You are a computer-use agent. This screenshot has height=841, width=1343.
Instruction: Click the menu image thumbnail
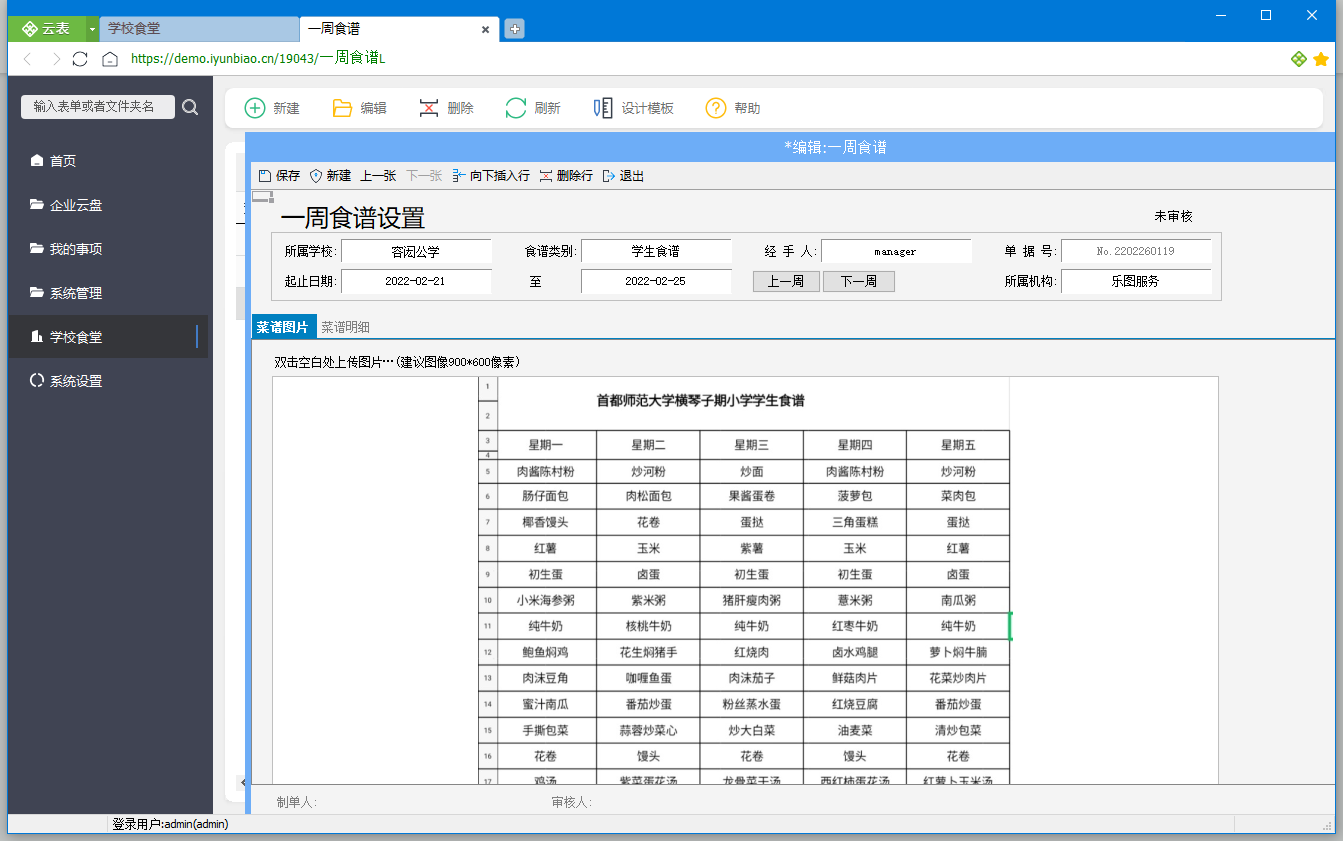pos(745,580)
